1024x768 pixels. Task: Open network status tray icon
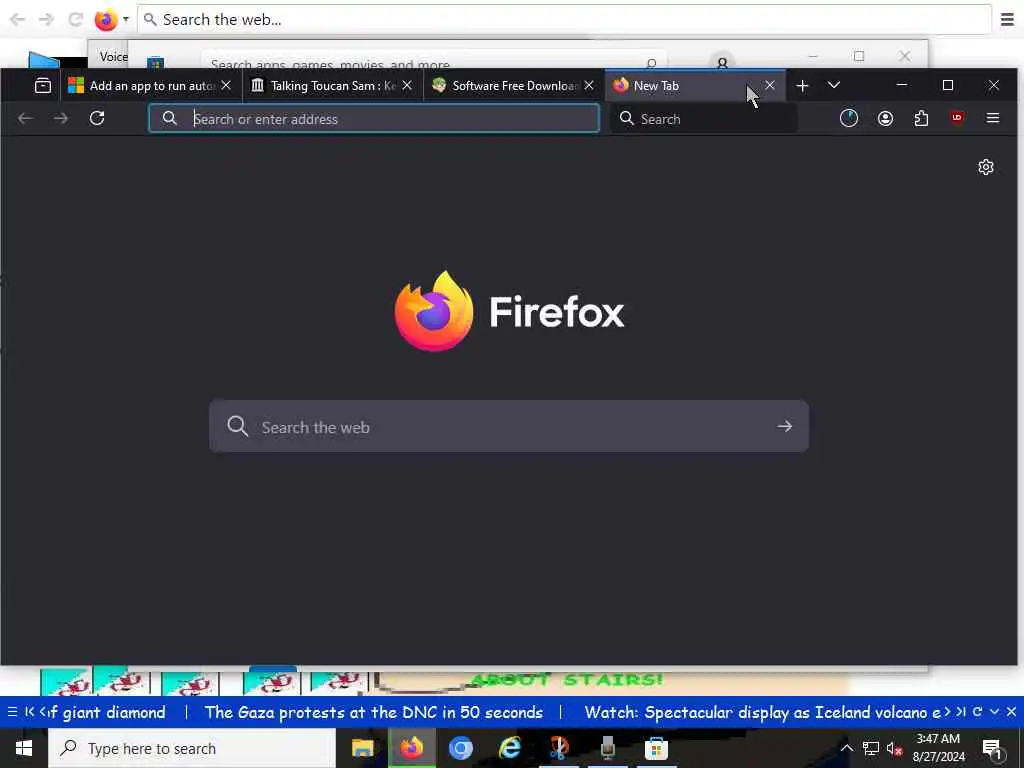871,748
